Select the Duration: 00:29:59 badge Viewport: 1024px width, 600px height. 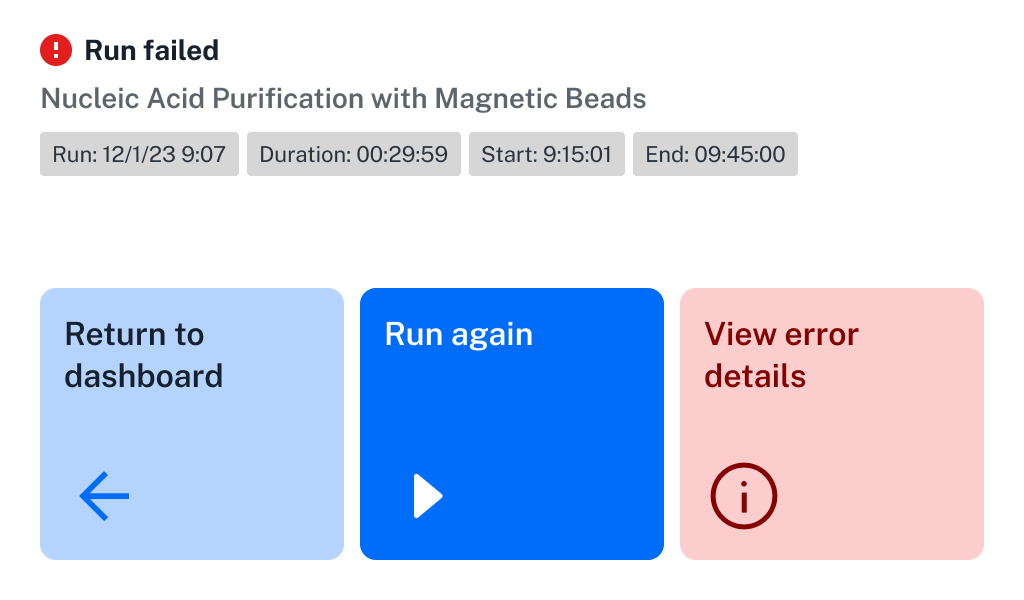point(353,154)
